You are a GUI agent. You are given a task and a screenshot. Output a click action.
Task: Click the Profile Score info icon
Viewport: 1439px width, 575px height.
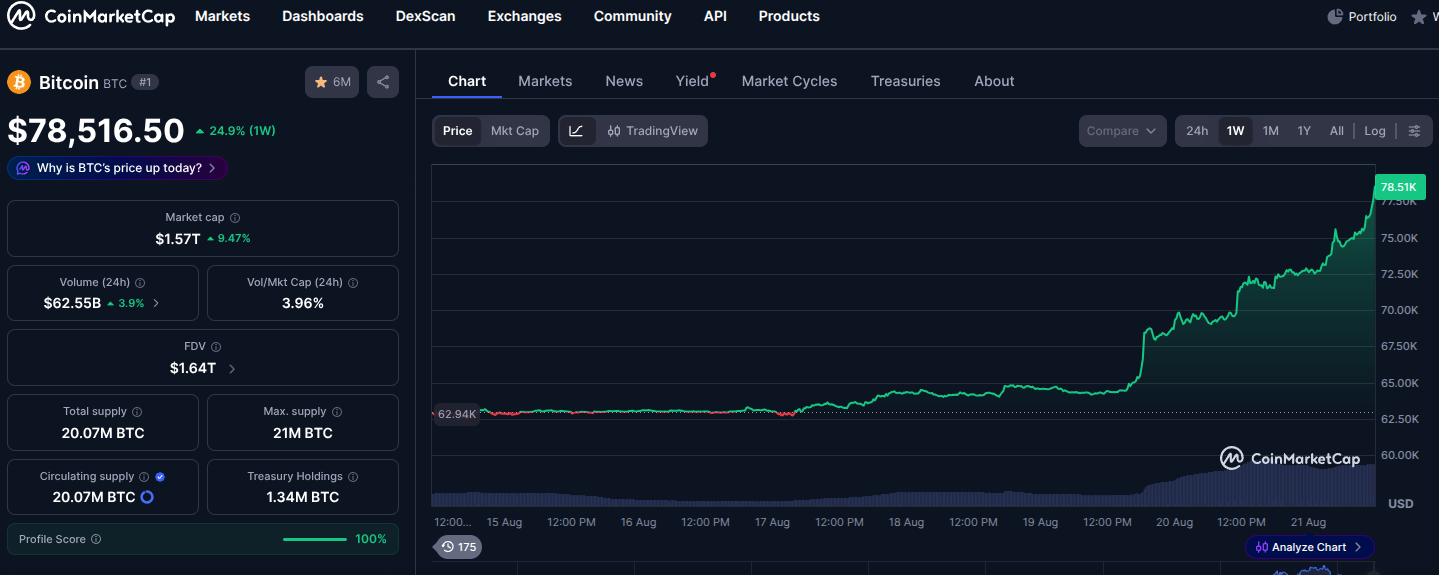pos(96,540)
